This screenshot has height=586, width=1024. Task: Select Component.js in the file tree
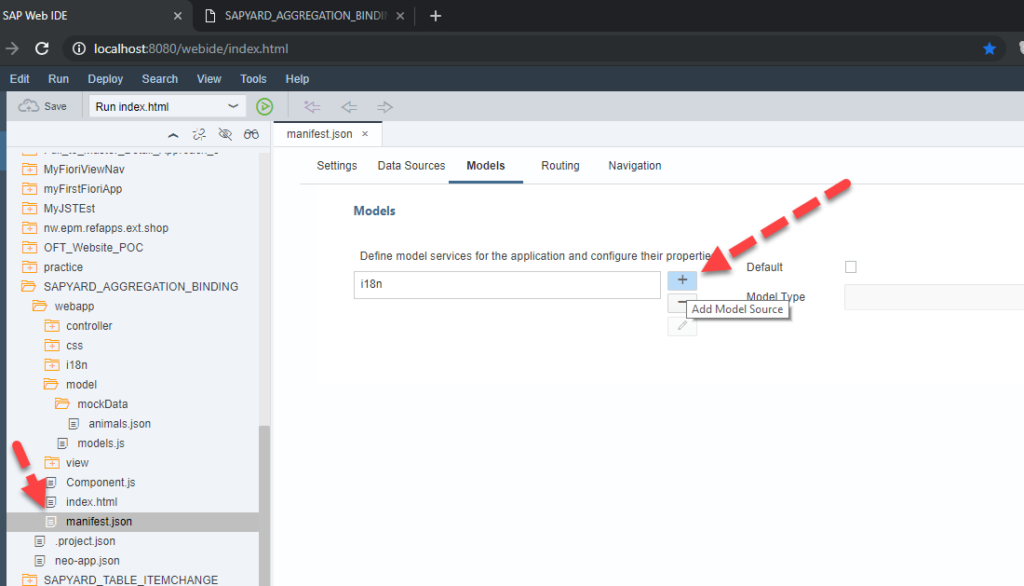tap(101, 483)
